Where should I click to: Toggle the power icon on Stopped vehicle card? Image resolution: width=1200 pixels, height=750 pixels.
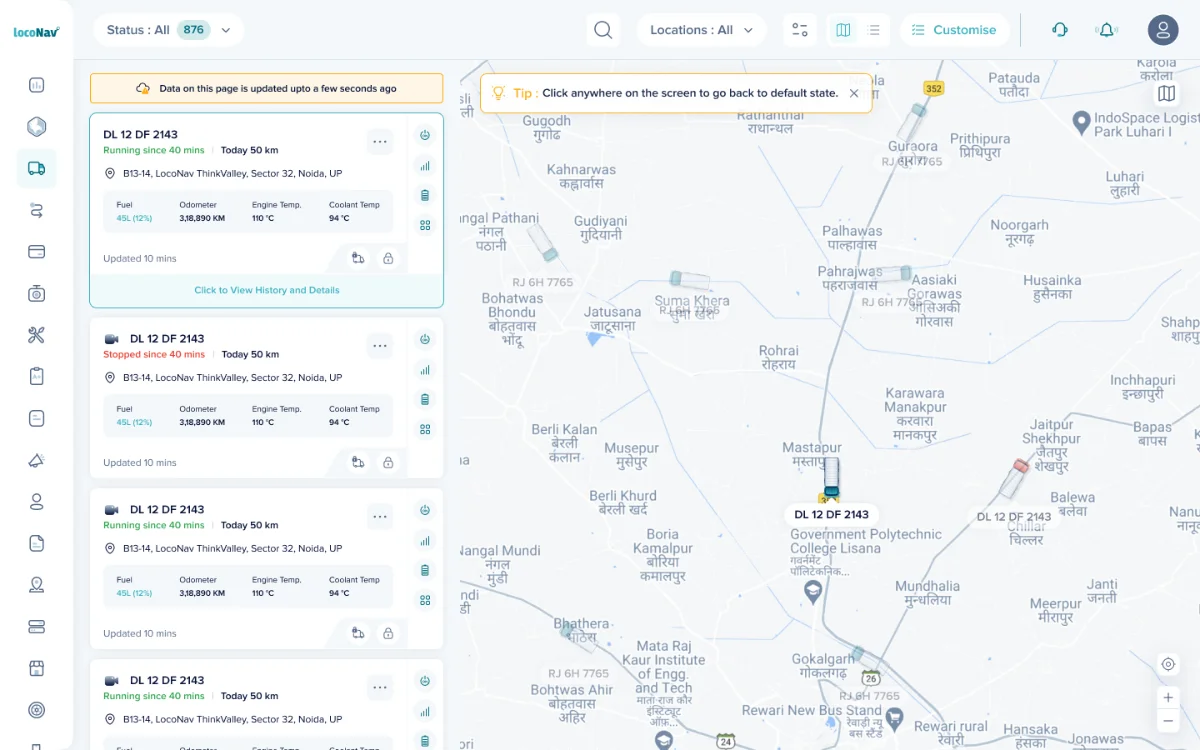[x=425, y=340]
